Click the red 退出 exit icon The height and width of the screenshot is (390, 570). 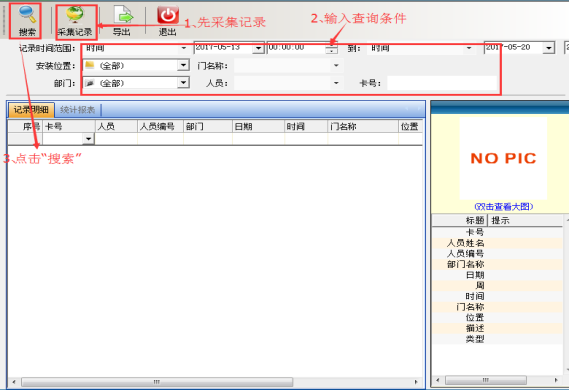point(168,15)
